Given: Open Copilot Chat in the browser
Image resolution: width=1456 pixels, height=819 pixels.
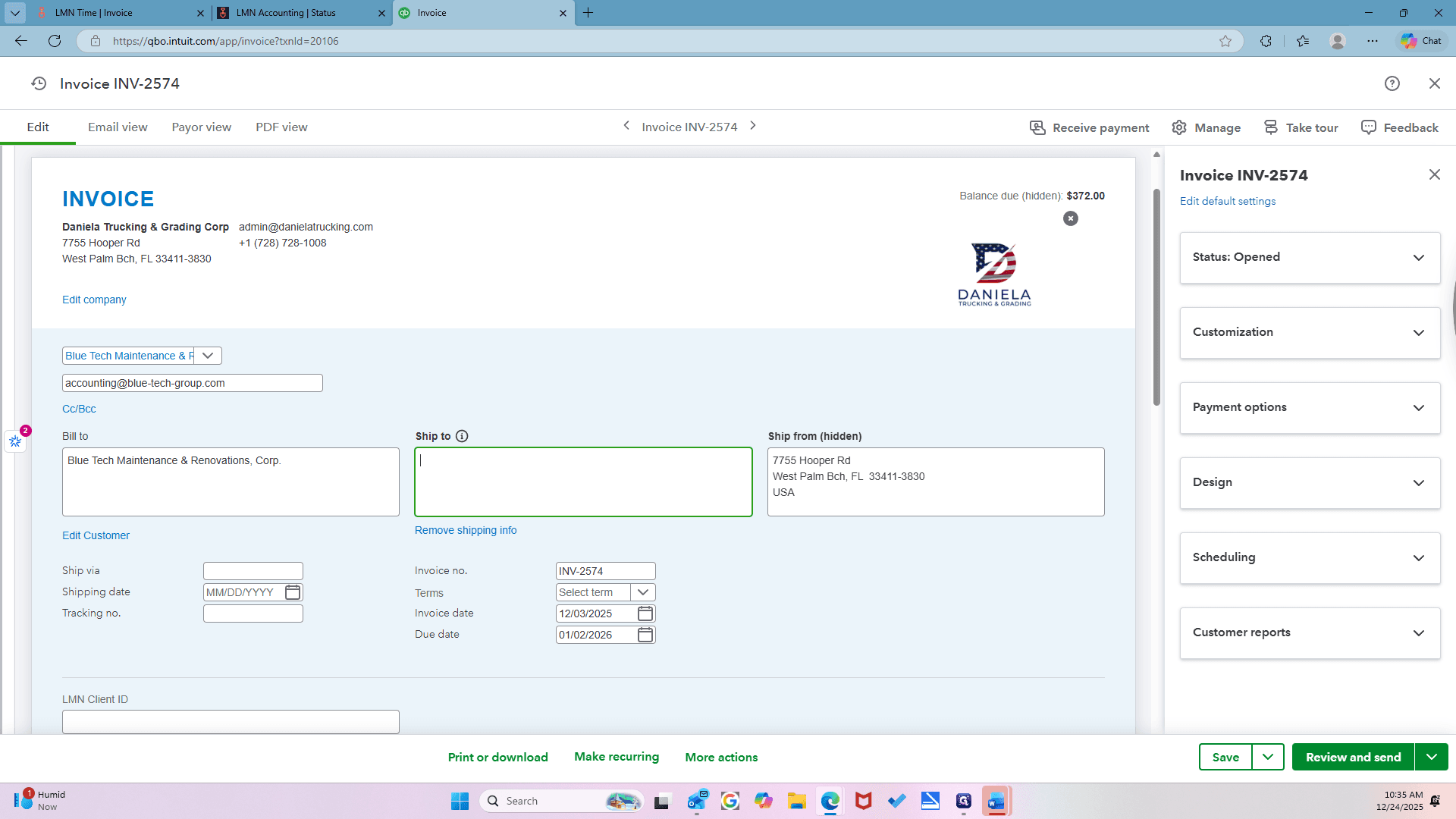Looking at the screenshot, I should click(1421, 41).
